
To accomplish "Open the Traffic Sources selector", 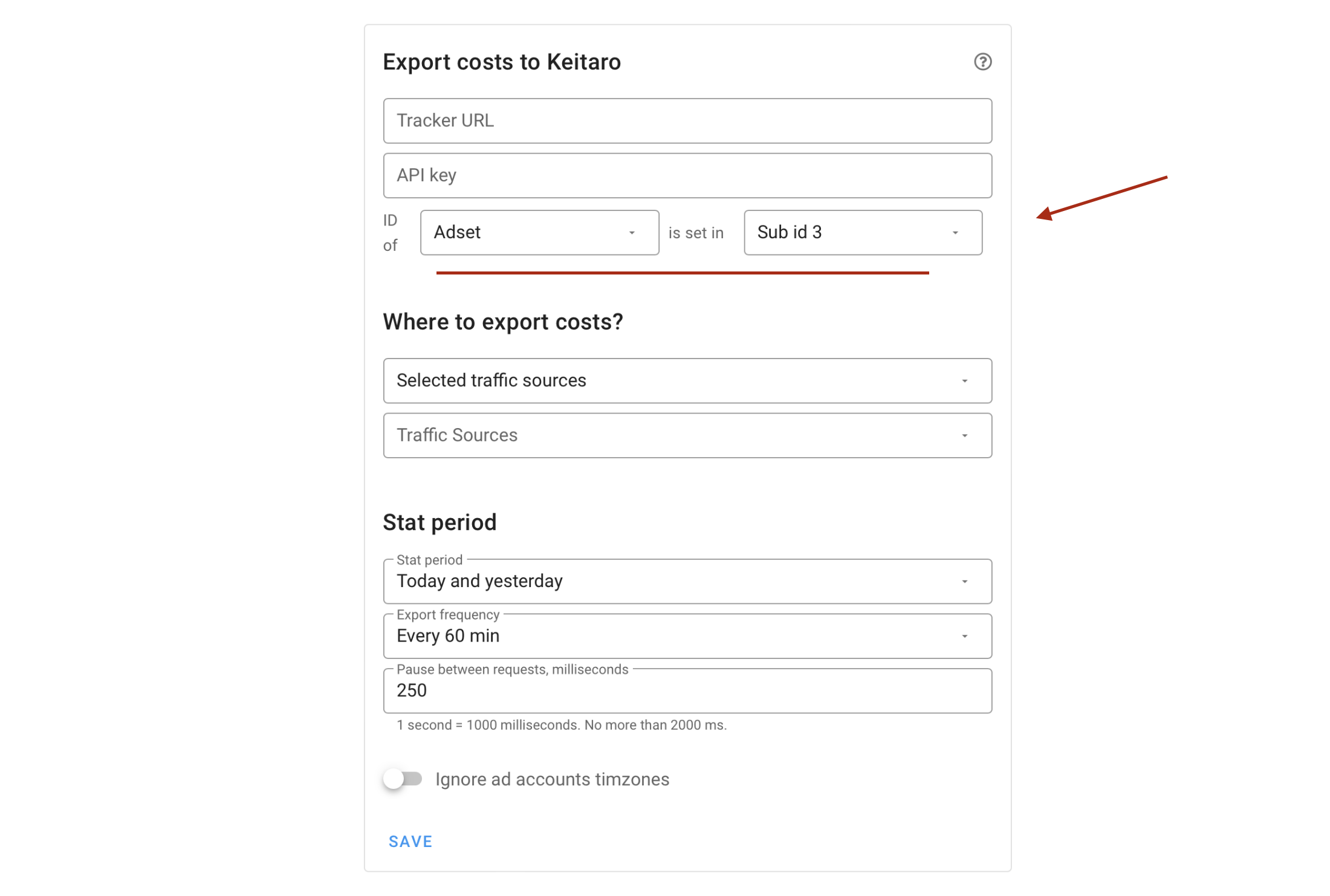I will tap(687, 435).
